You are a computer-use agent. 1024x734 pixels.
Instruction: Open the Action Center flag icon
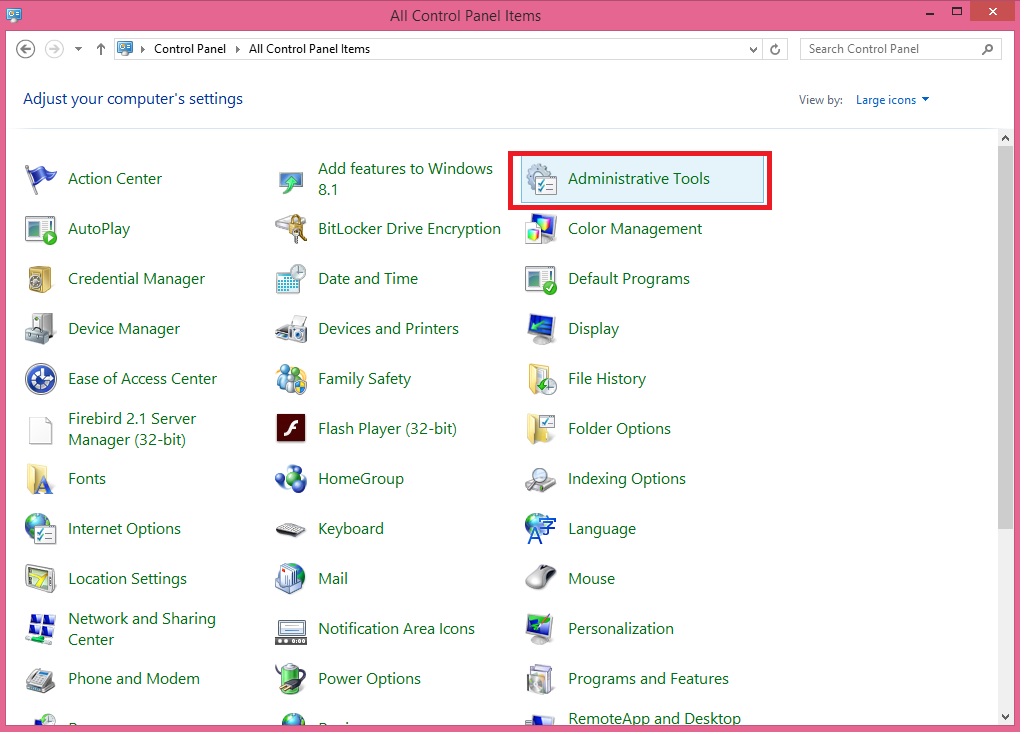[x=41, y=179]
